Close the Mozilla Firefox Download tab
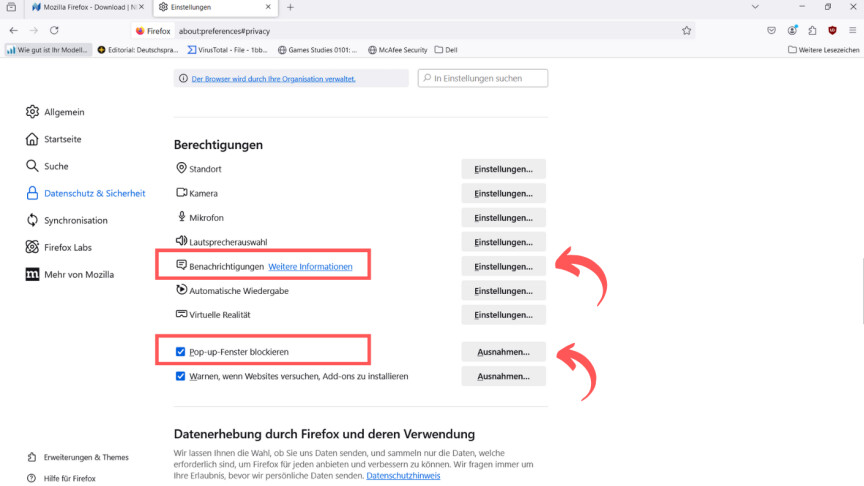This screenshot has height=486, width=864. click(142, 7)
